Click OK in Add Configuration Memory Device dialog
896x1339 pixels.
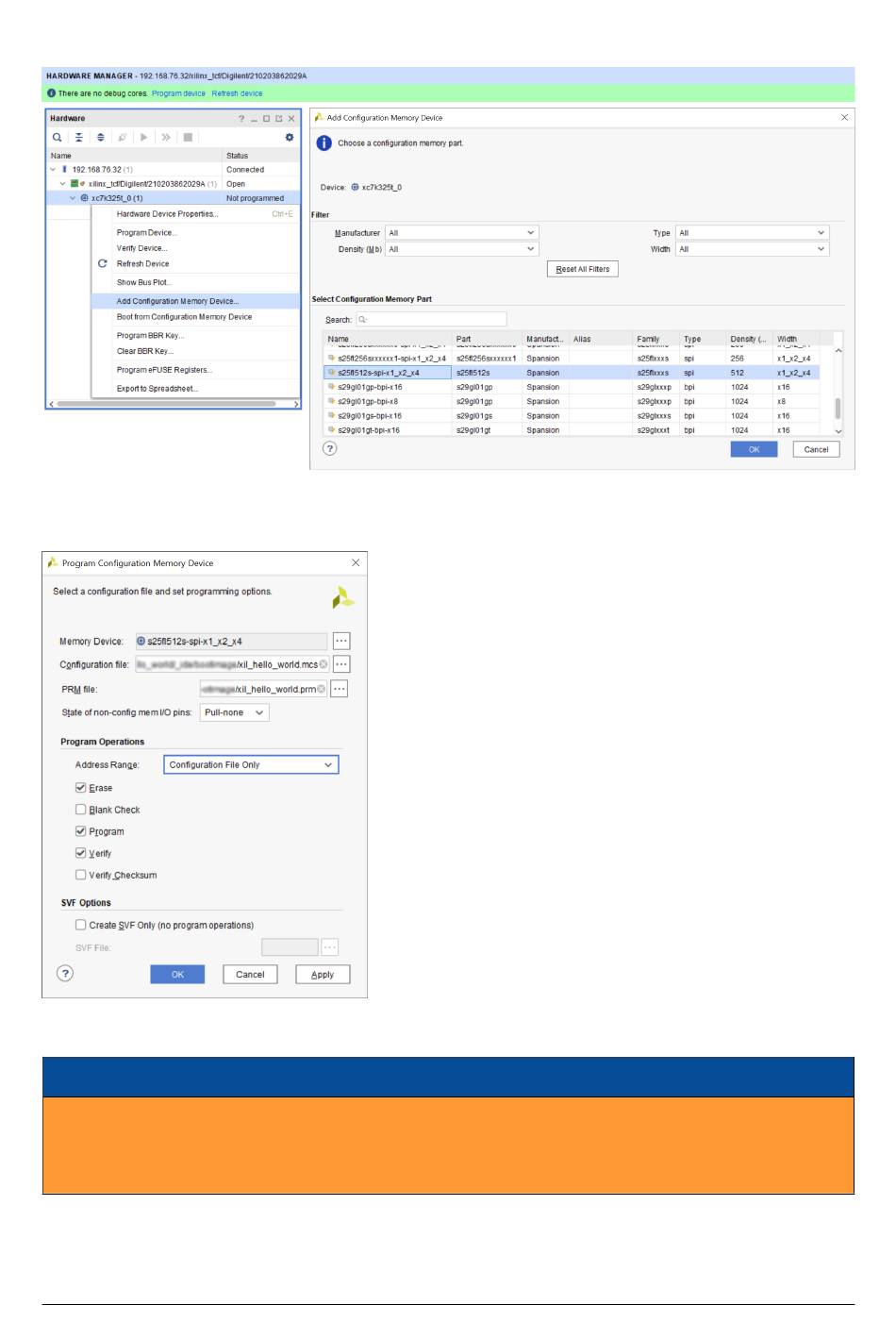(754, 449)
